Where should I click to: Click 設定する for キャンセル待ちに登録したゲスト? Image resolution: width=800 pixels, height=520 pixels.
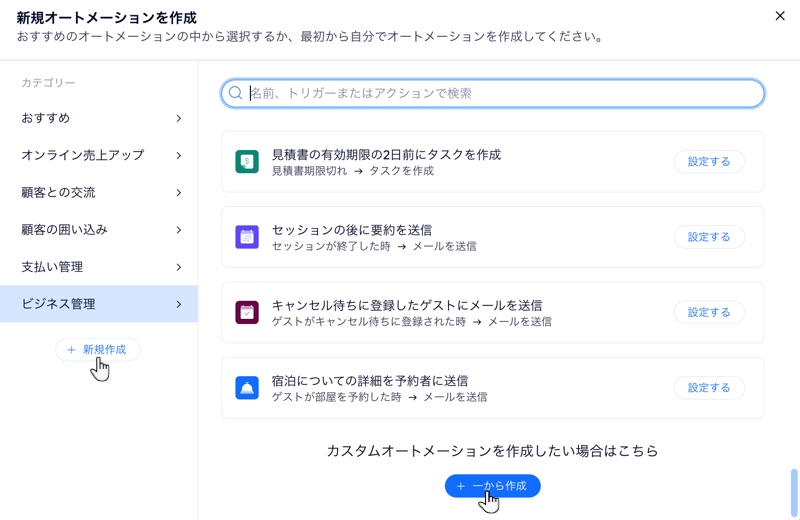tap(709, 312)
